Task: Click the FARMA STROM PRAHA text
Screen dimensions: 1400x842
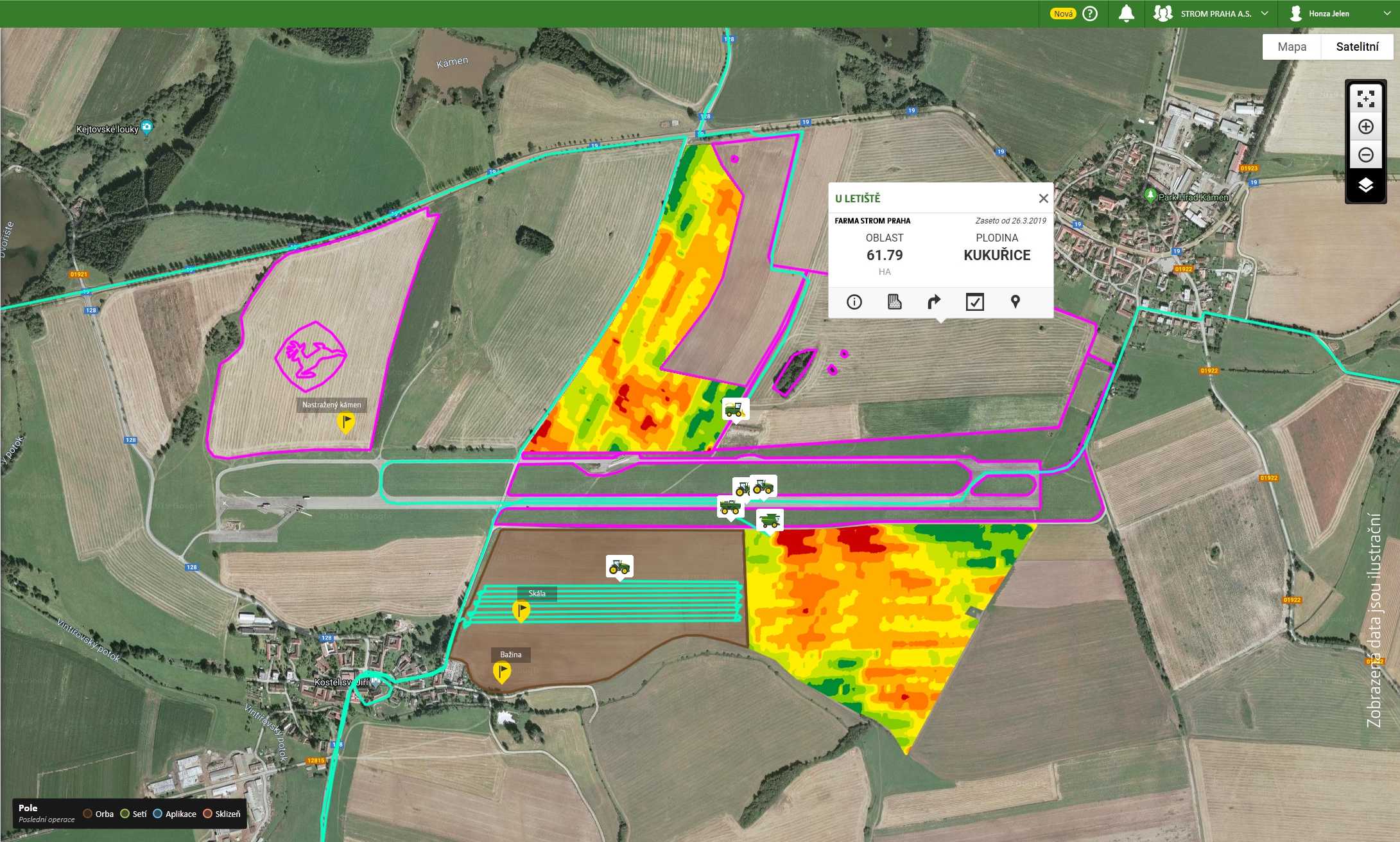Action: click(x=872, y=221)
